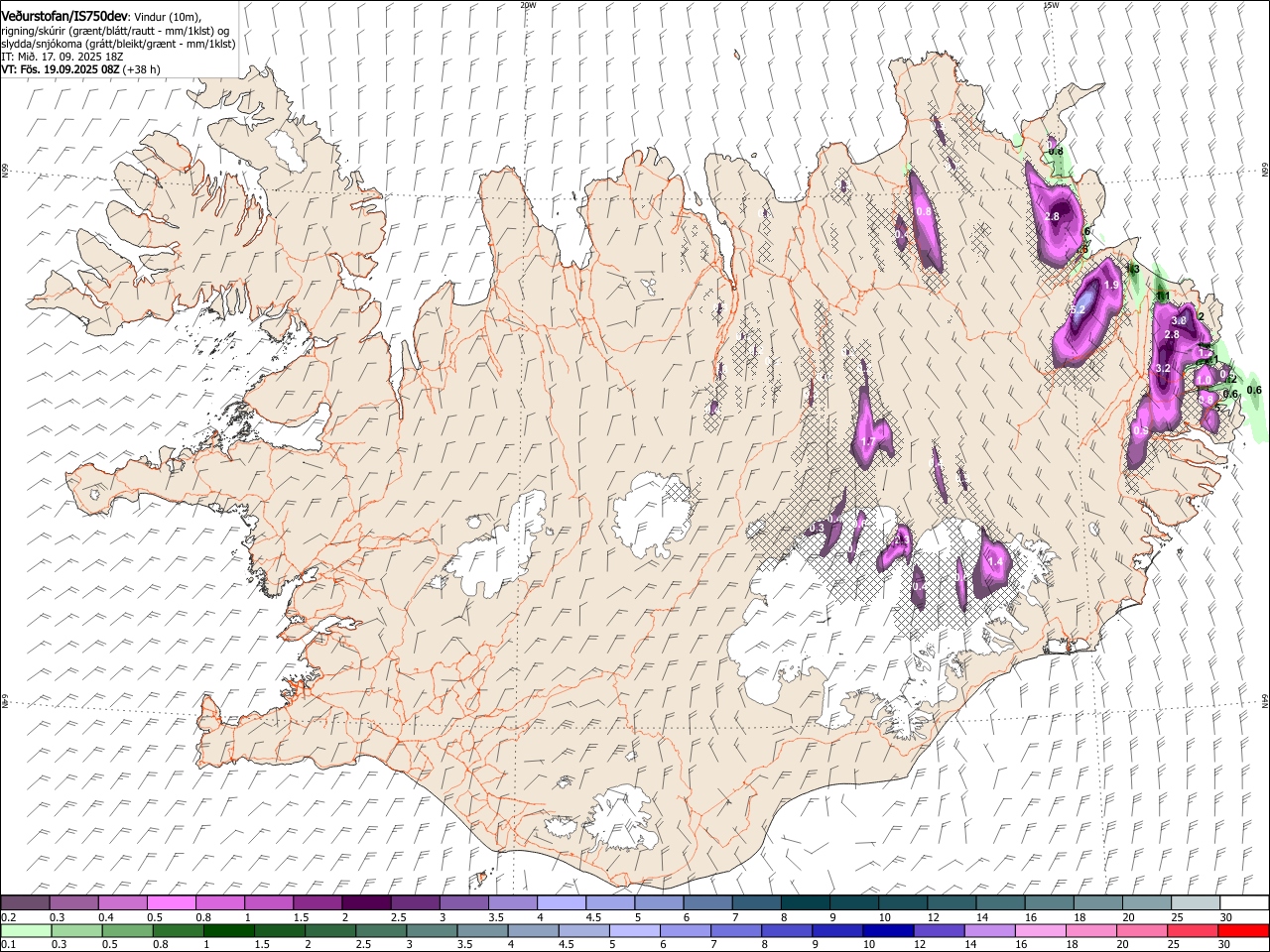The width and height of the screenshot is (1270, 952).
Task: Click the 'IT: Mið. 17. 09. 2025 18Z' line
Action: point(63,57)
